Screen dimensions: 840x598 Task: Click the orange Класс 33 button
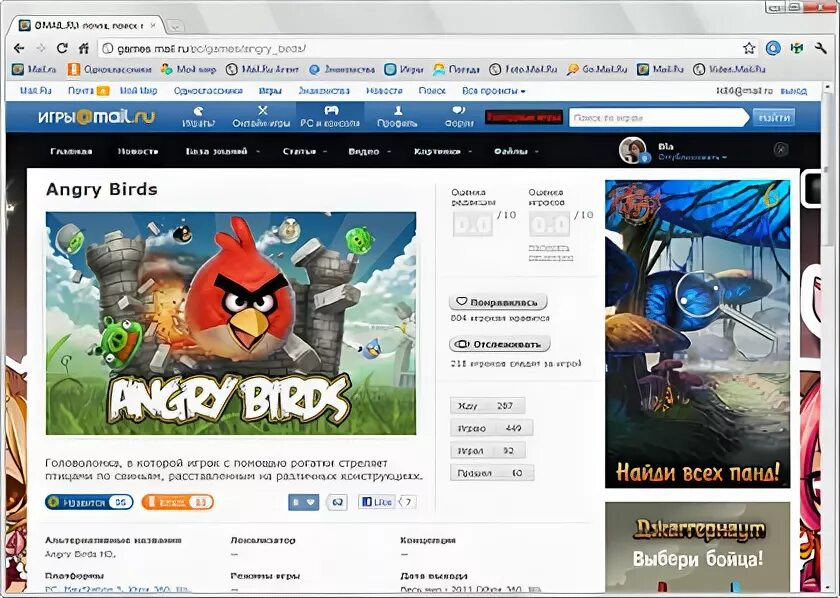point(177,502)
